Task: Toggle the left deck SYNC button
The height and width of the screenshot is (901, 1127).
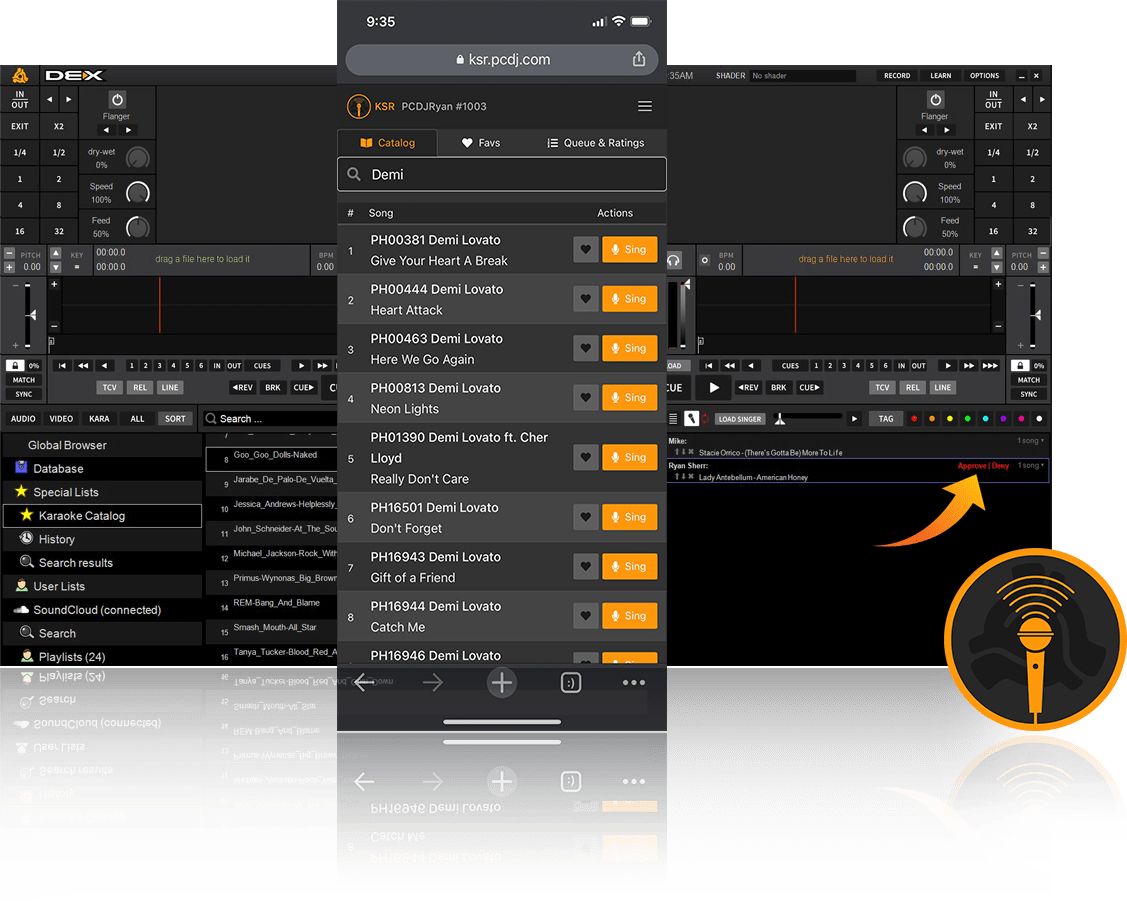Action: pyautogui.click(x=24, y=394)
